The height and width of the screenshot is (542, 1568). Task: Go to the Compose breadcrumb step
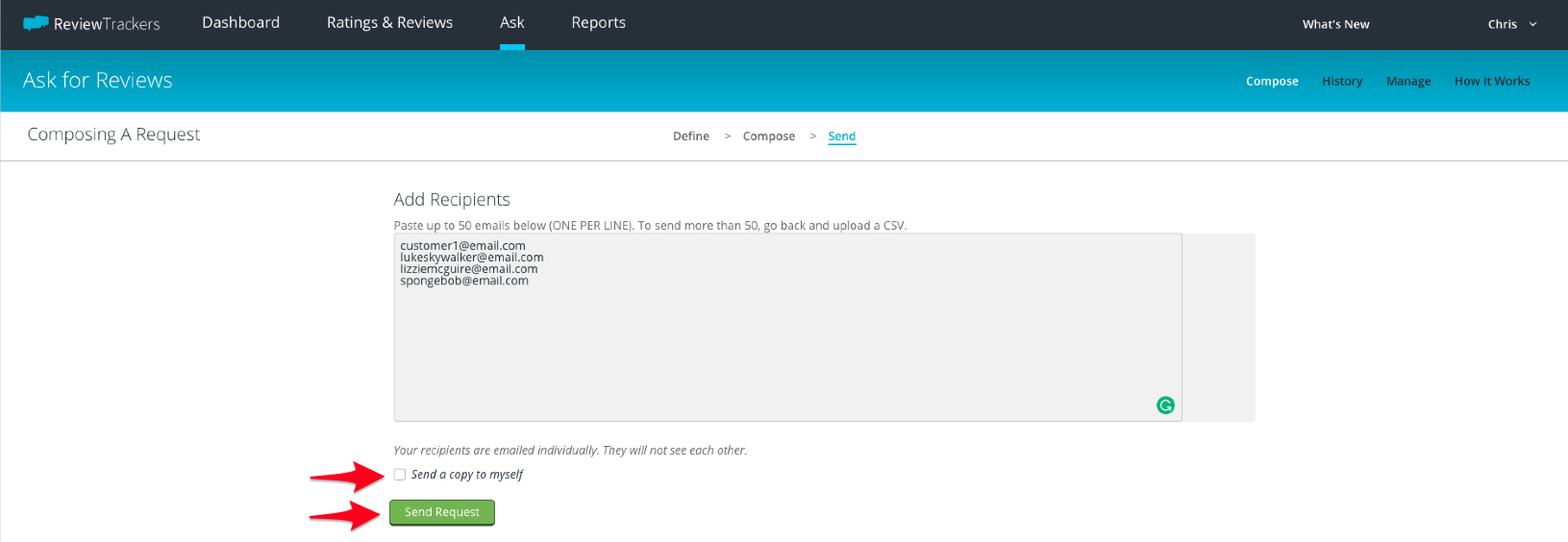pos(769,136)
